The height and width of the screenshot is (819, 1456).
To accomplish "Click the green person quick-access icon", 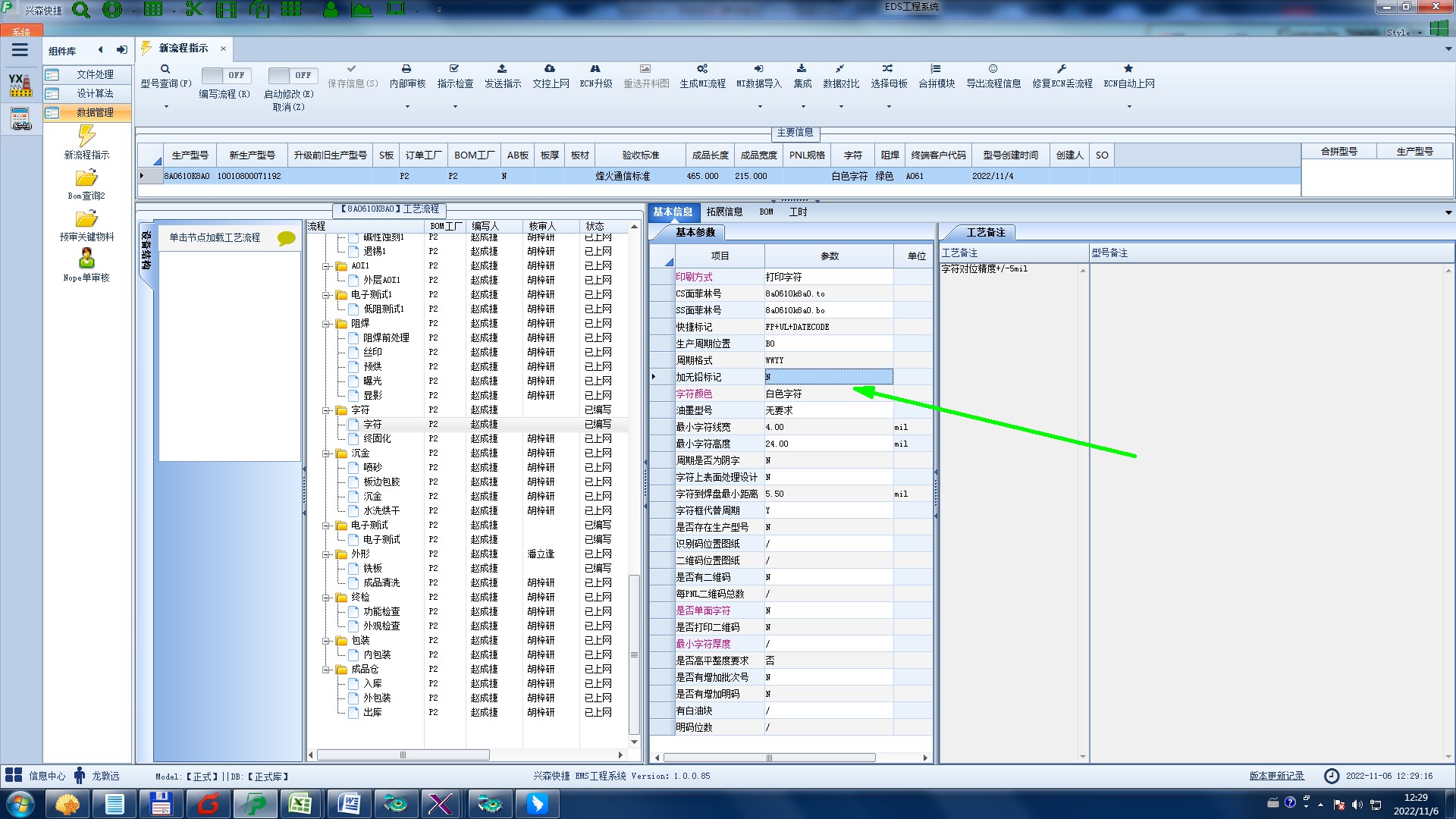I will pos(331,10).
